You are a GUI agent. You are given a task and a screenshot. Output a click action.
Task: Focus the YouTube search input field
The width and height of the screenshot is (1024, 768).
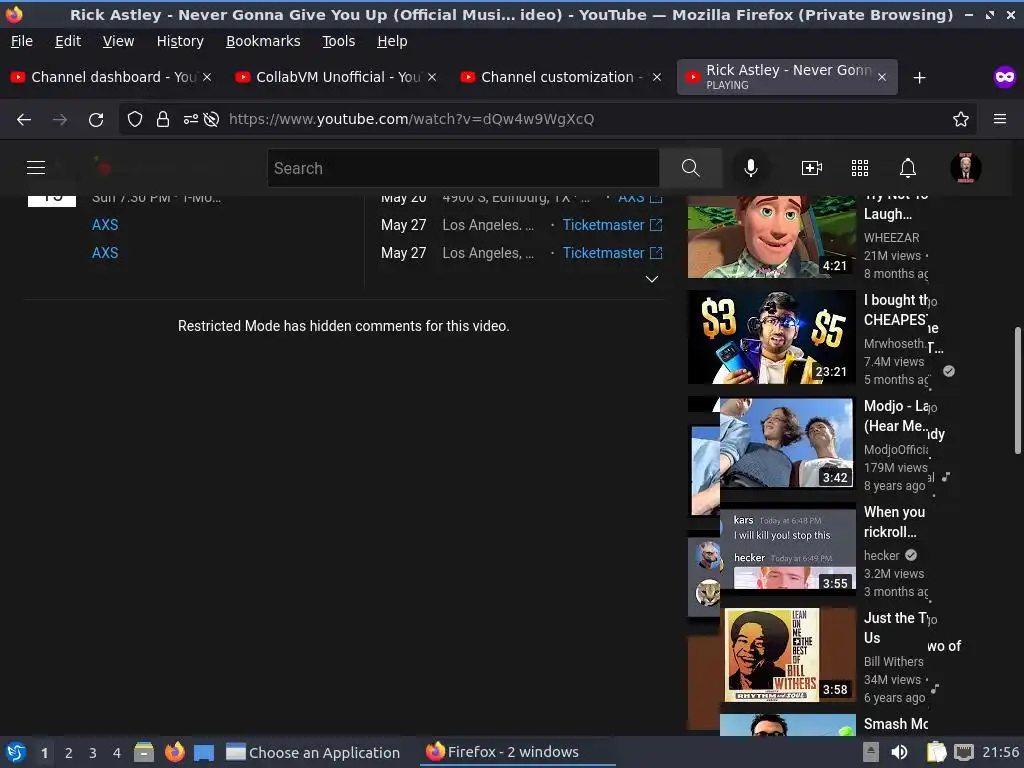[463, 168]
